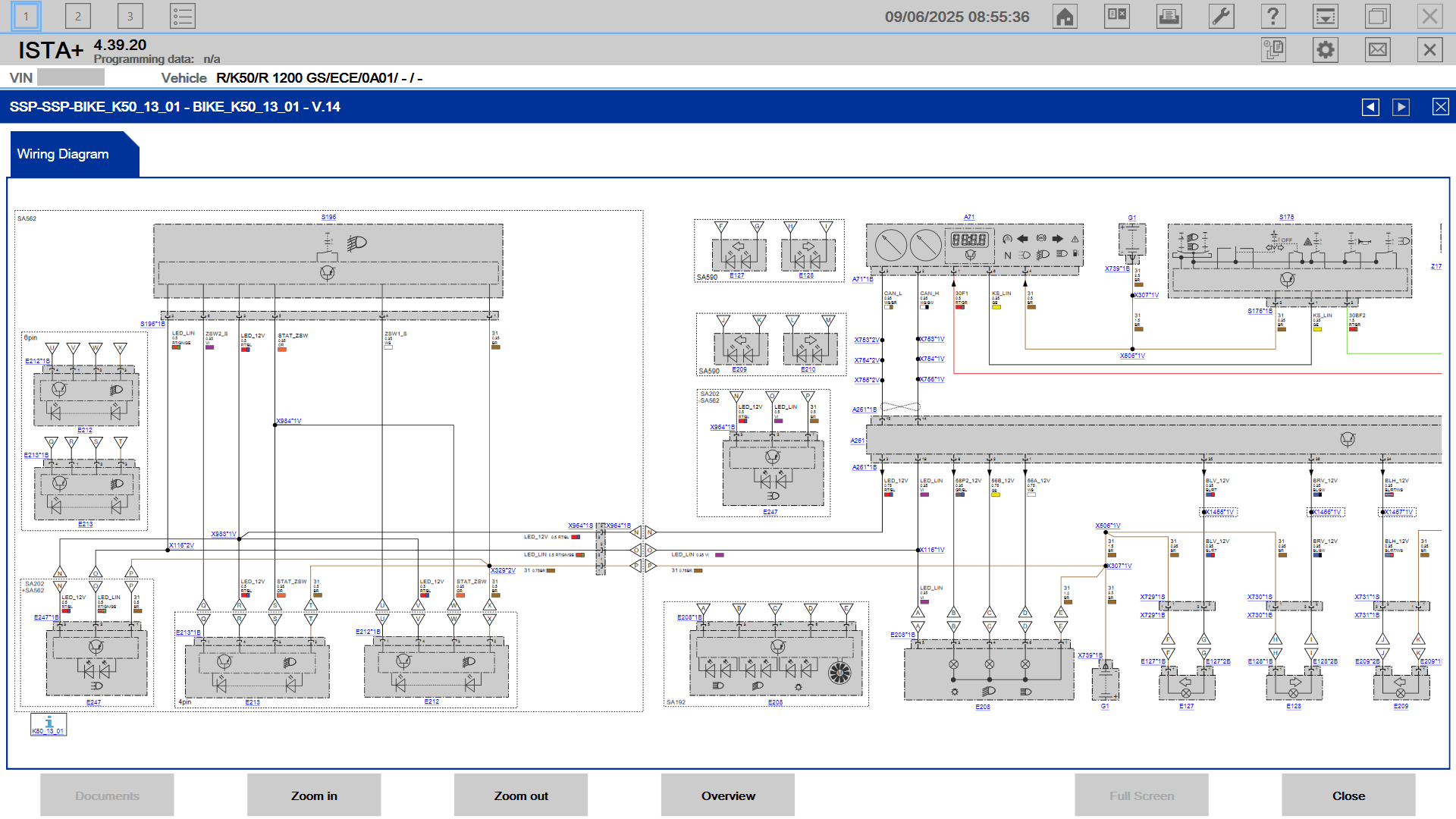Open the gear settings icon

[x=1325, y=50]
